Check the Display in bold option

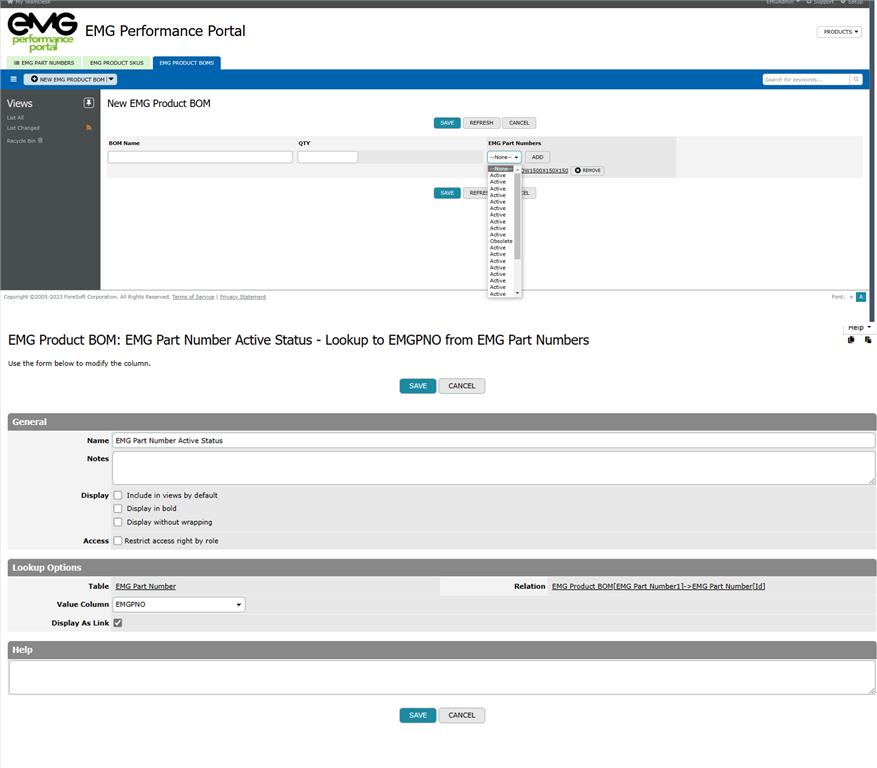[118, 508]
